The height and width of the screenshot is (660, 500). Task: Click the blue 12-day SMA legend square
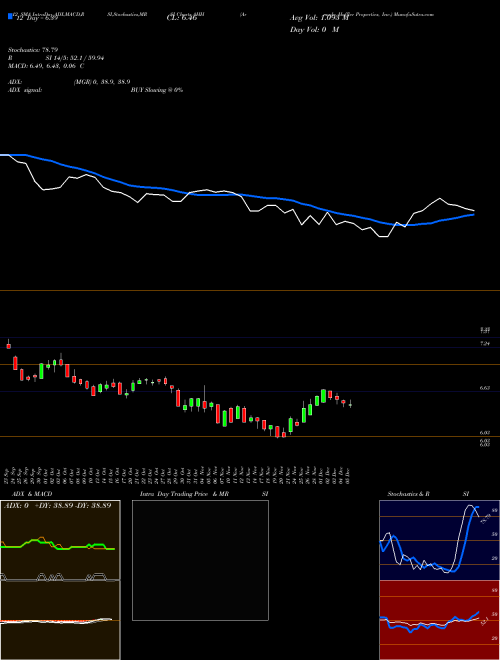(x=11, y=17)
